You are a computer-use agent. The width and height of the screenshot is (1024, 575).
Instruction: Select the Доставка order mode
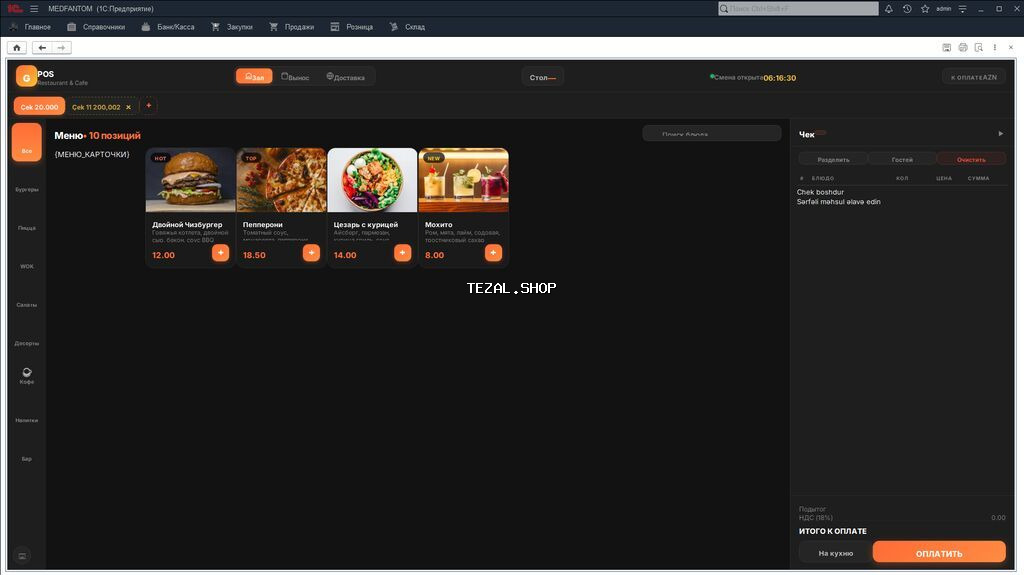(346, 77)
